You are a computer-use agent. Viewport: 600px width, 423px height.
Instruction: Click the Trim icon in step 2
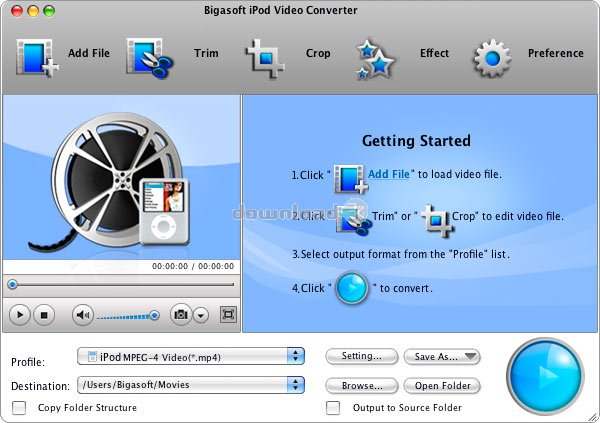pyautogui.click(x=354, y=220)
